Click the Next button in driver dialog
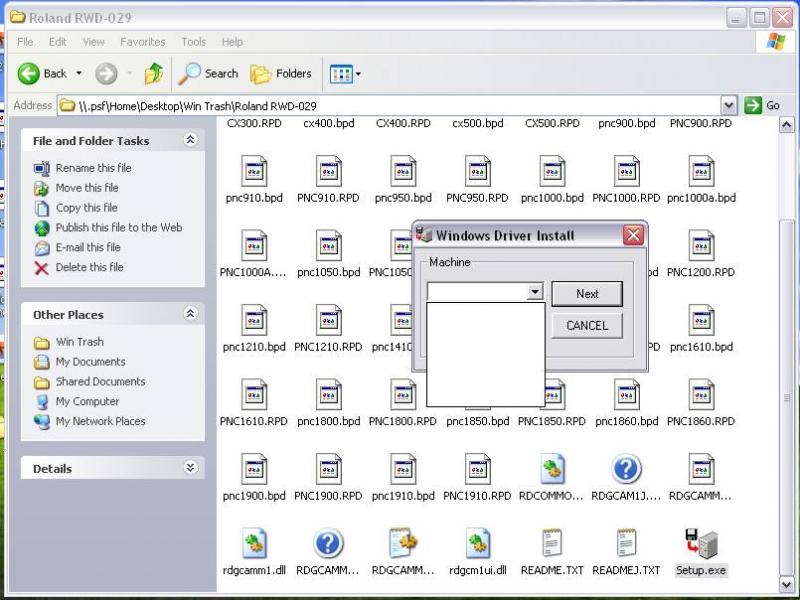 point(587,294)
